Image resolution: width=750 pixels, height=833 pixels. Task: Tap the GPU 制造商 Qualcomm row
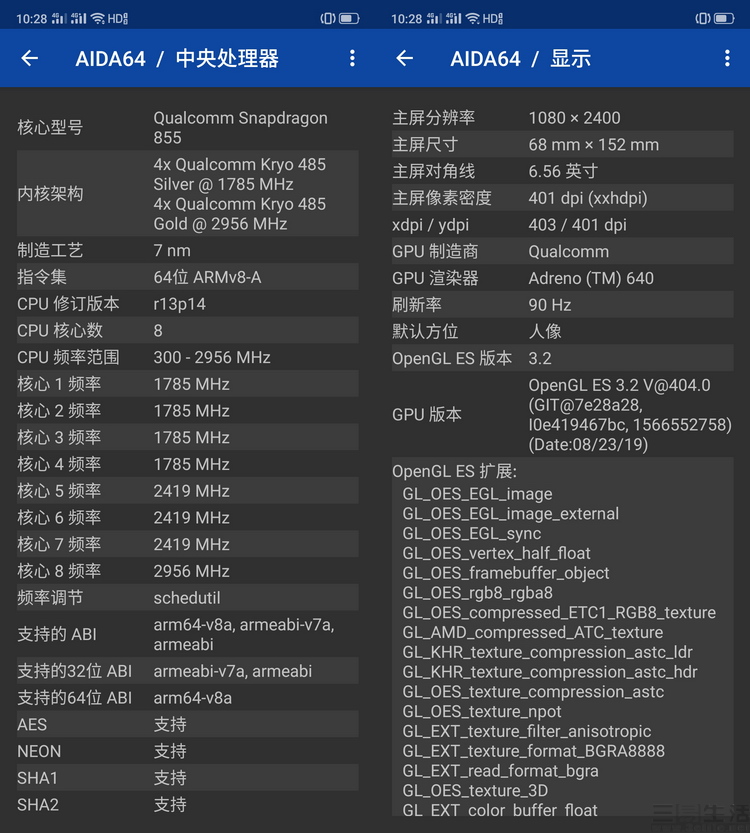[562, 251]
